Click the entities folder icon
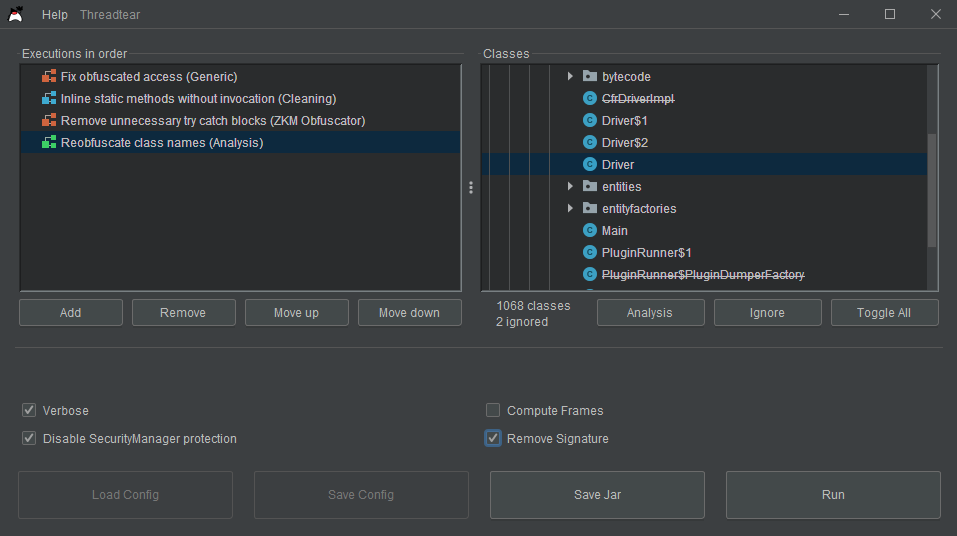957x536 pixels. pyautogui.click(x=590, y=186)
